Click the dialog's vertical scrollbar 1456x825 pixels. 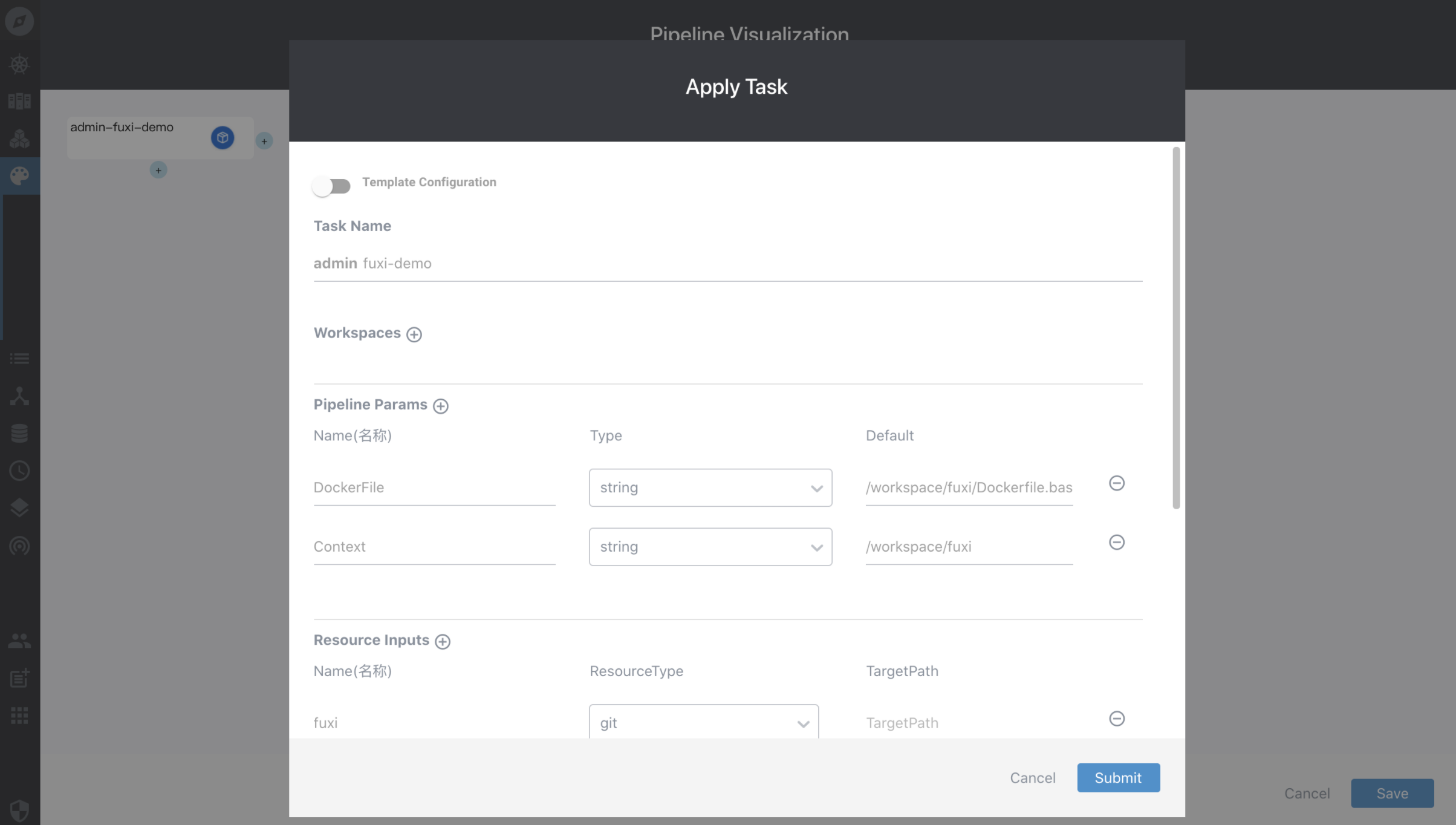[1175, 327]
